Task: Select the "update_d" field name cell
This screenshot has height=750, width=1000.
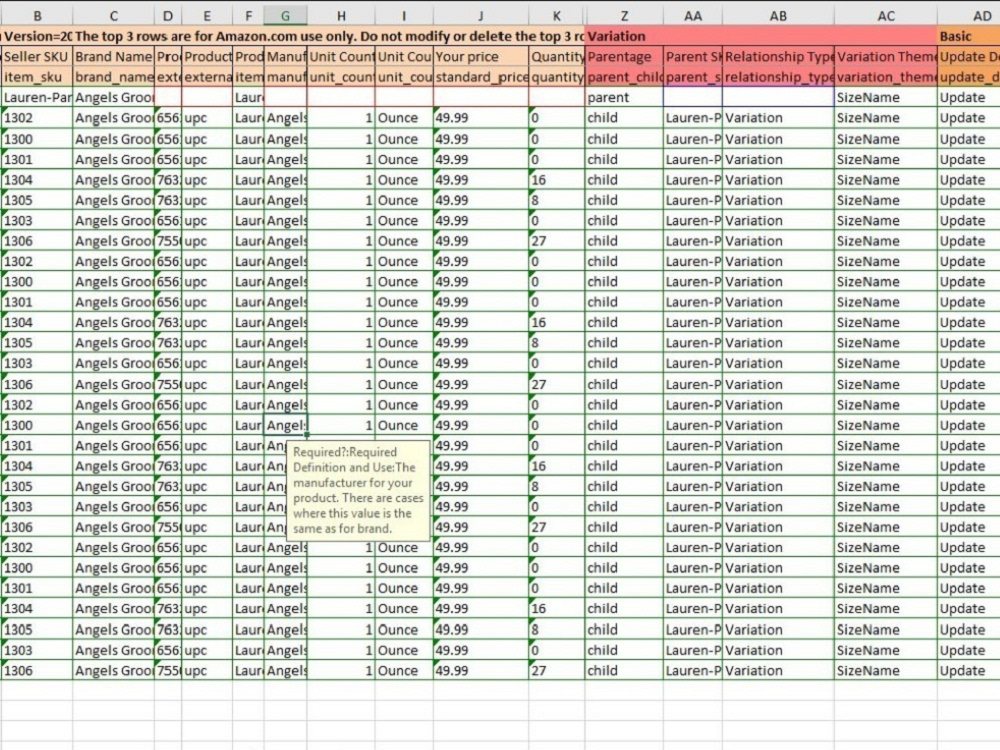Action: (x=969, y=77)
